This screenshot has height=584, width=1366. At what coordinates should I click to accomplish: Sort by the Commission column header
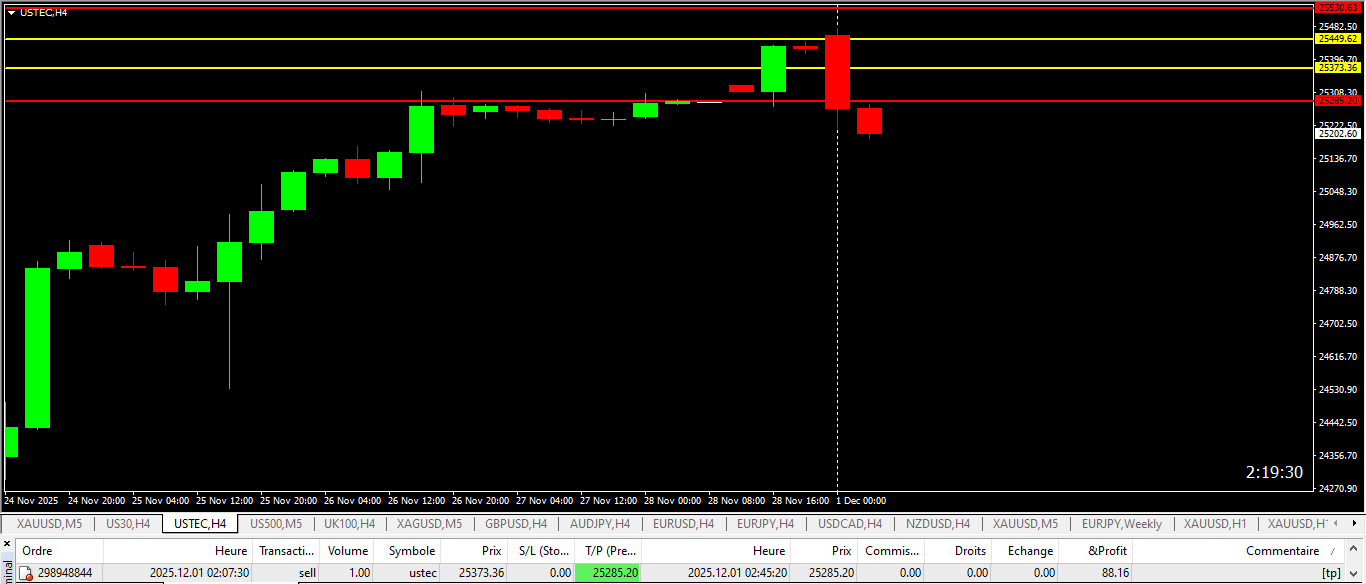coord(891,551)
